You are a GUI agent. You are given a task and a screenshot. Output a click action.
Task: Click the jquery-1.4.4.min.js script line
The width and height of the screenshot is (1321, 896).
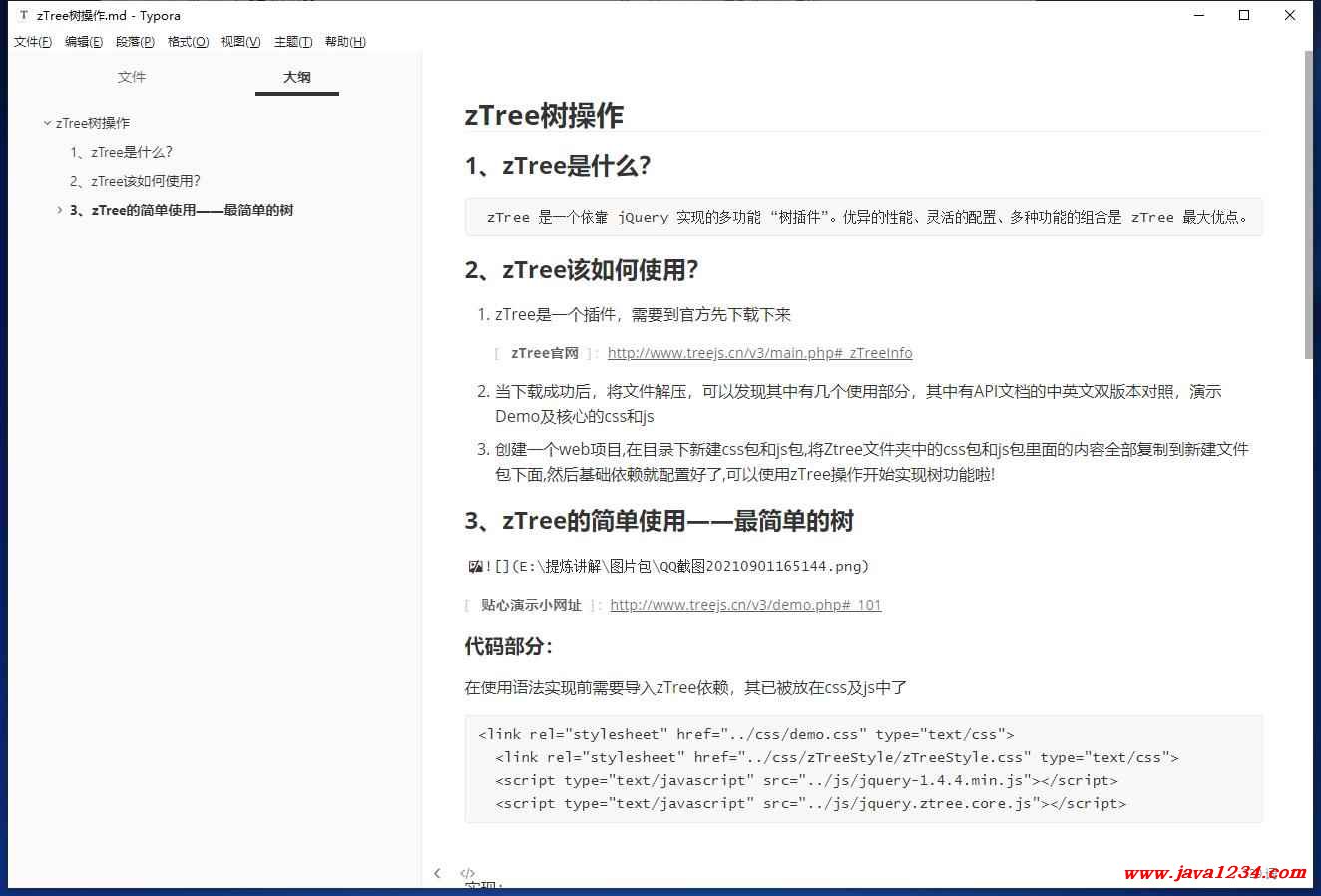pos(806,780)
